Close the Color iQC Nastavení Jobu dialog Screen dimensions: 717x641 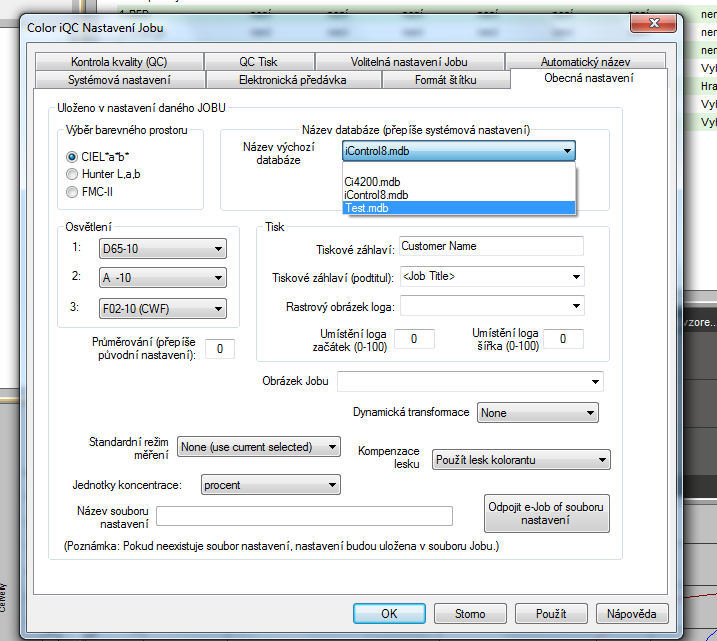653,23
